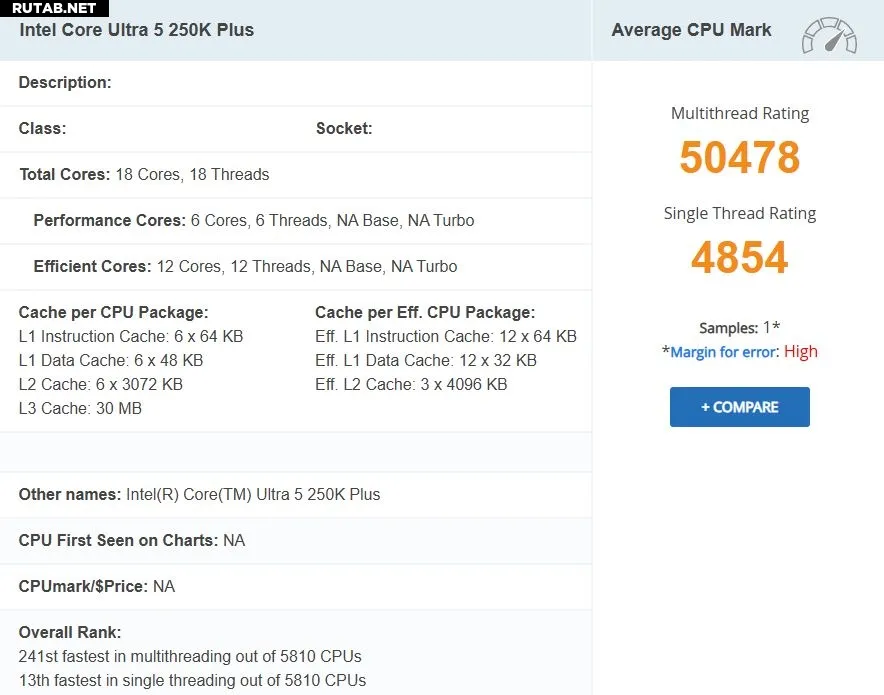Click the Efficient Cores row
884x695 pixels.
coord(245,266)
